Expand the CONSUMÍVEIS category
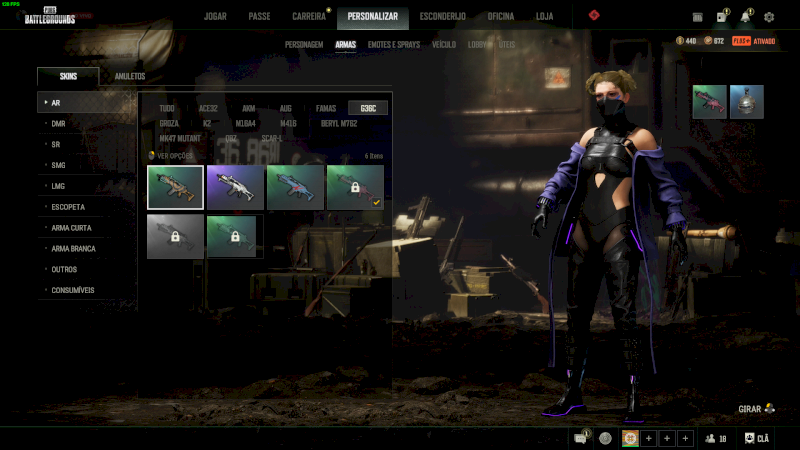800x450 pixels. (87, 290)
